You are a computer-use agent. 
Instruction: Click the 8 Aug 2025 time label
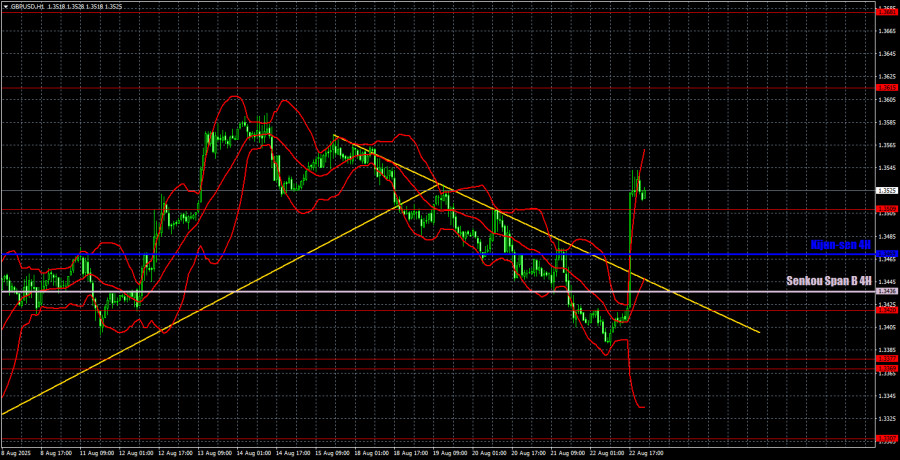tap(15, 454)
